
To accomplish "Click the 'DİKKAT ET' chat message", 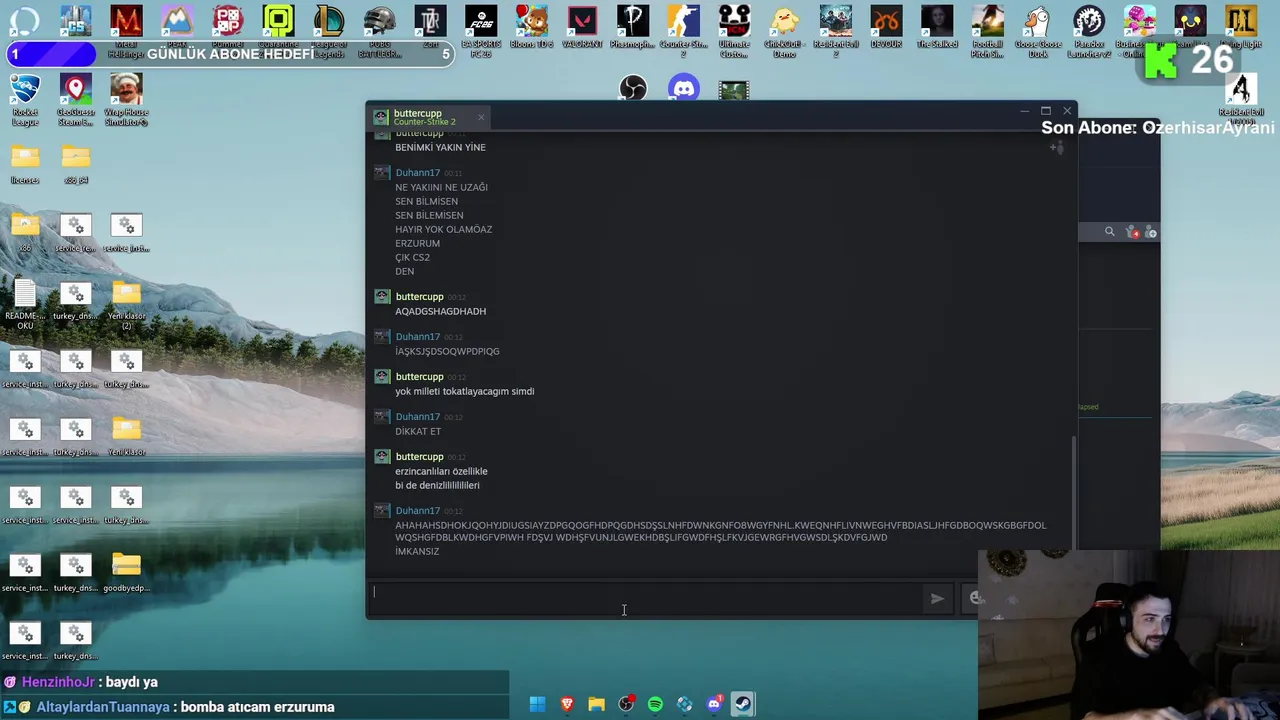I will point(418,432).
